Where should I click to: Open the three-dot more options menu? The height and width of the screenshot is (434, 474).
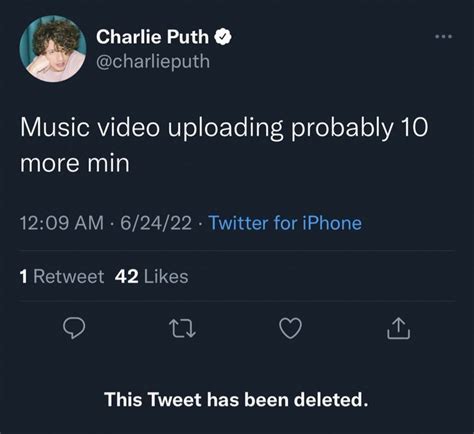coord(444,36)
